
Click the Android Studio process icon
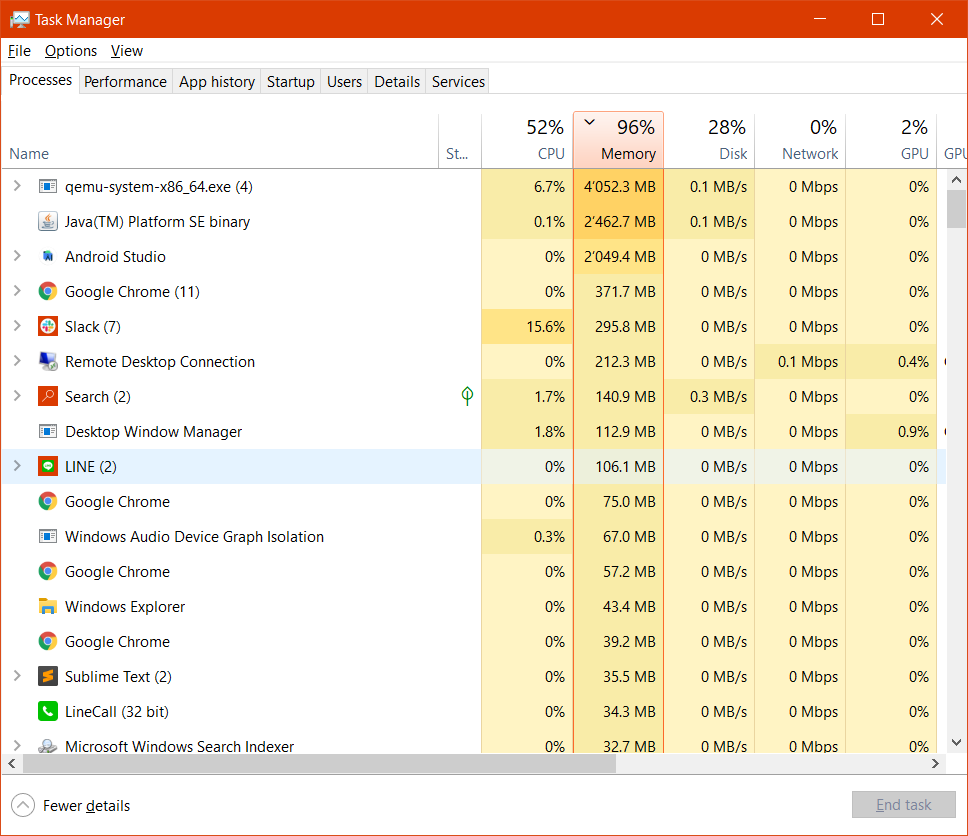coord(47,257)
